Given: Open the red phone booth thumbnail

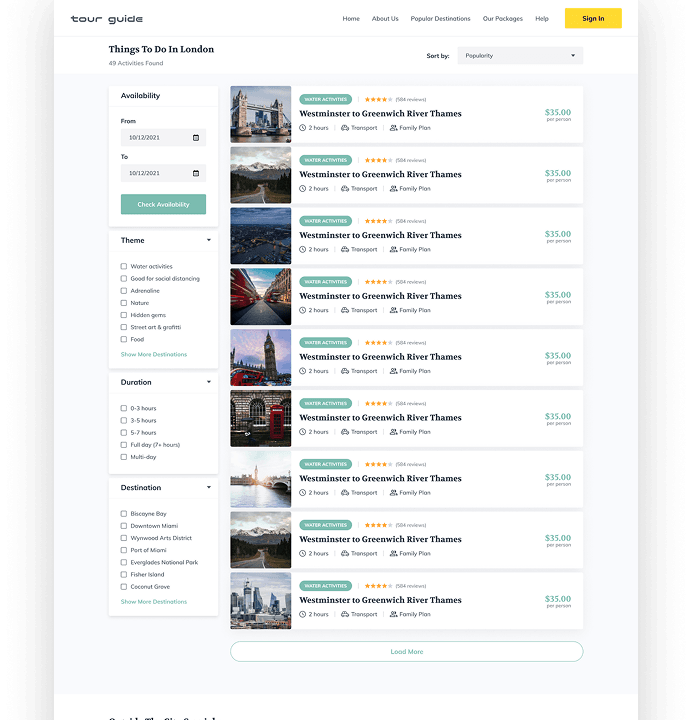Looking at the screenshot, I should [x=261, y=418].
